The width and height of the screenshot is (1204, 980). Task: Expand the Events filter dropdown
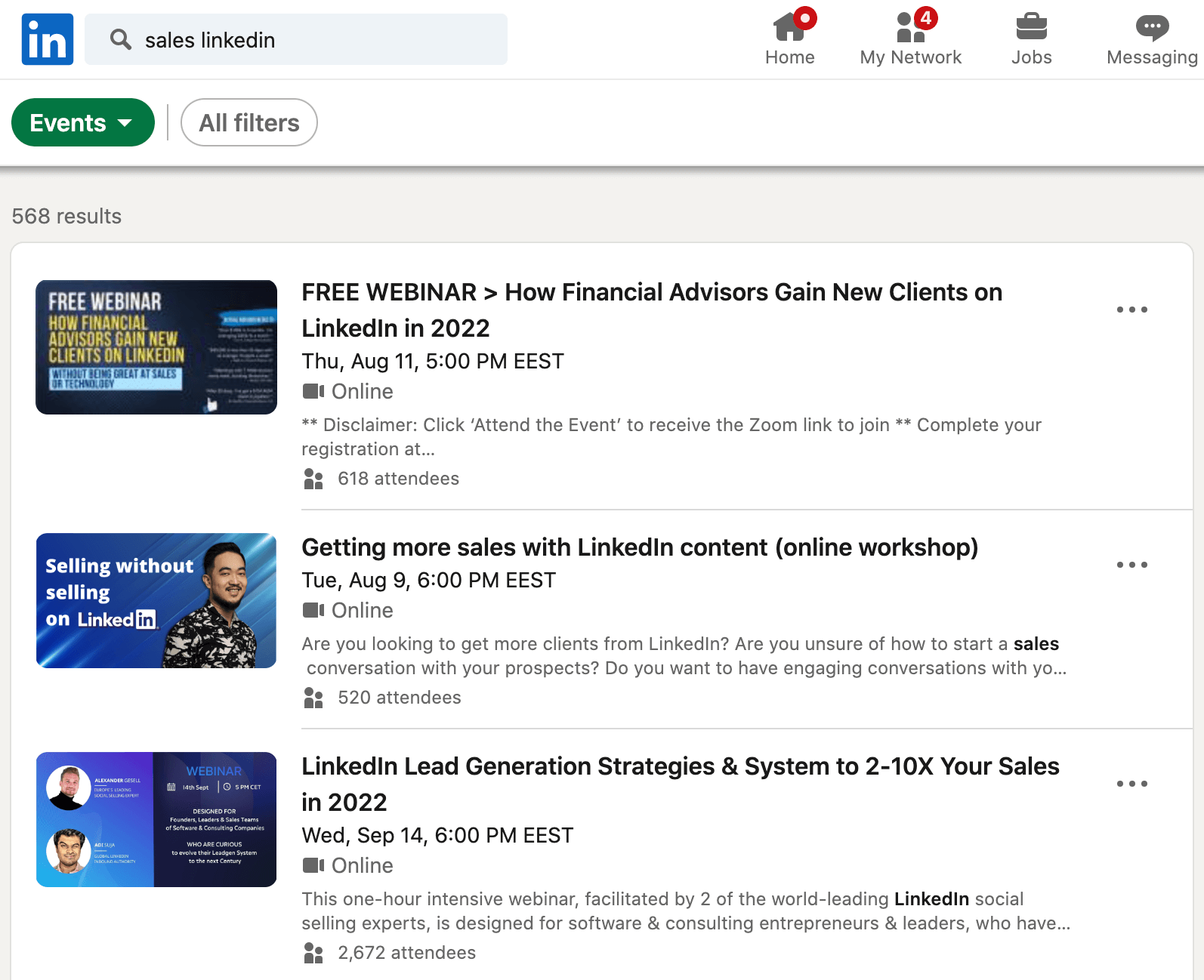tap(82, 122)
